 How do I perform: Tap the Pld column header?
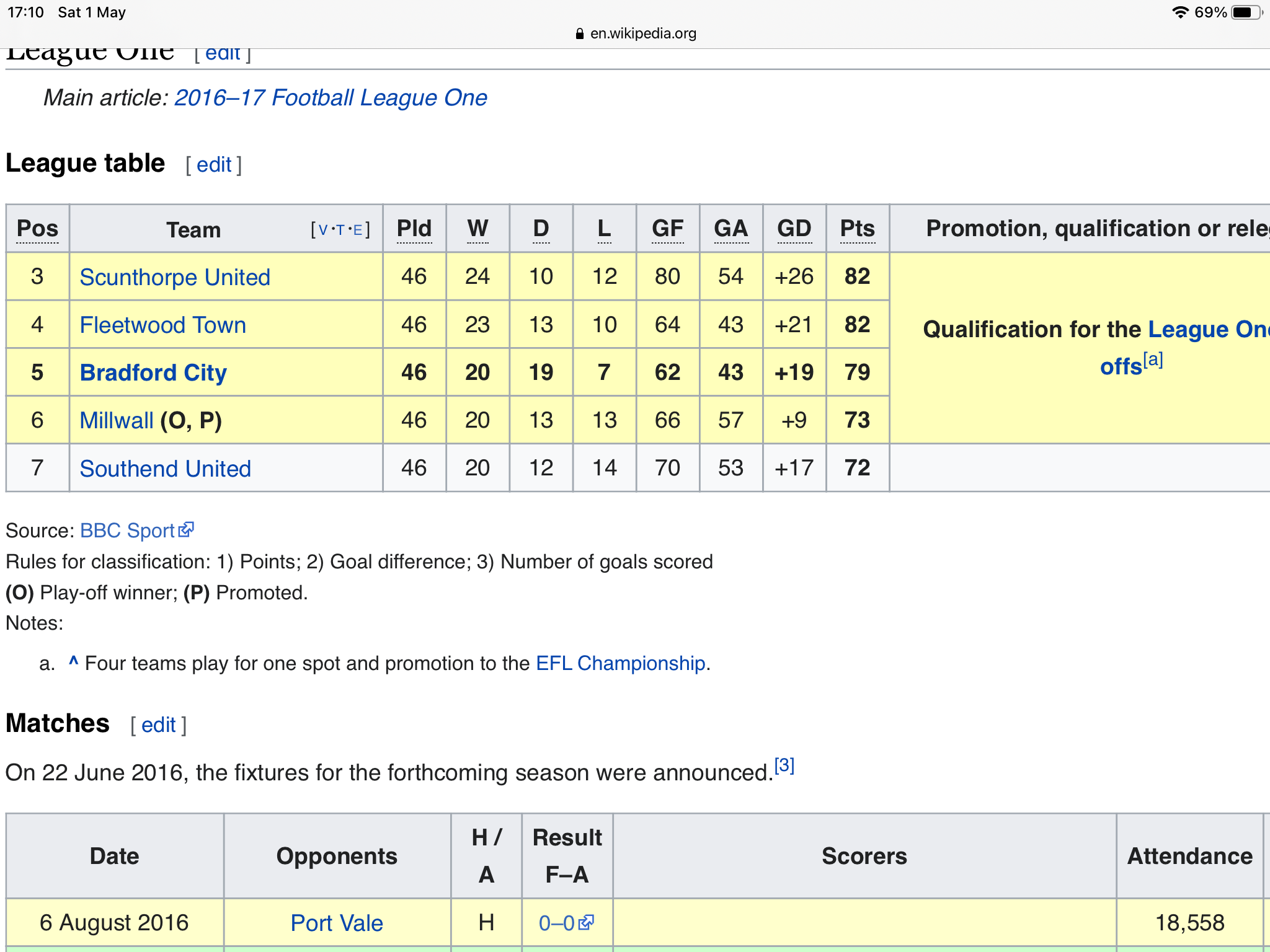click(x=414, y=229)
